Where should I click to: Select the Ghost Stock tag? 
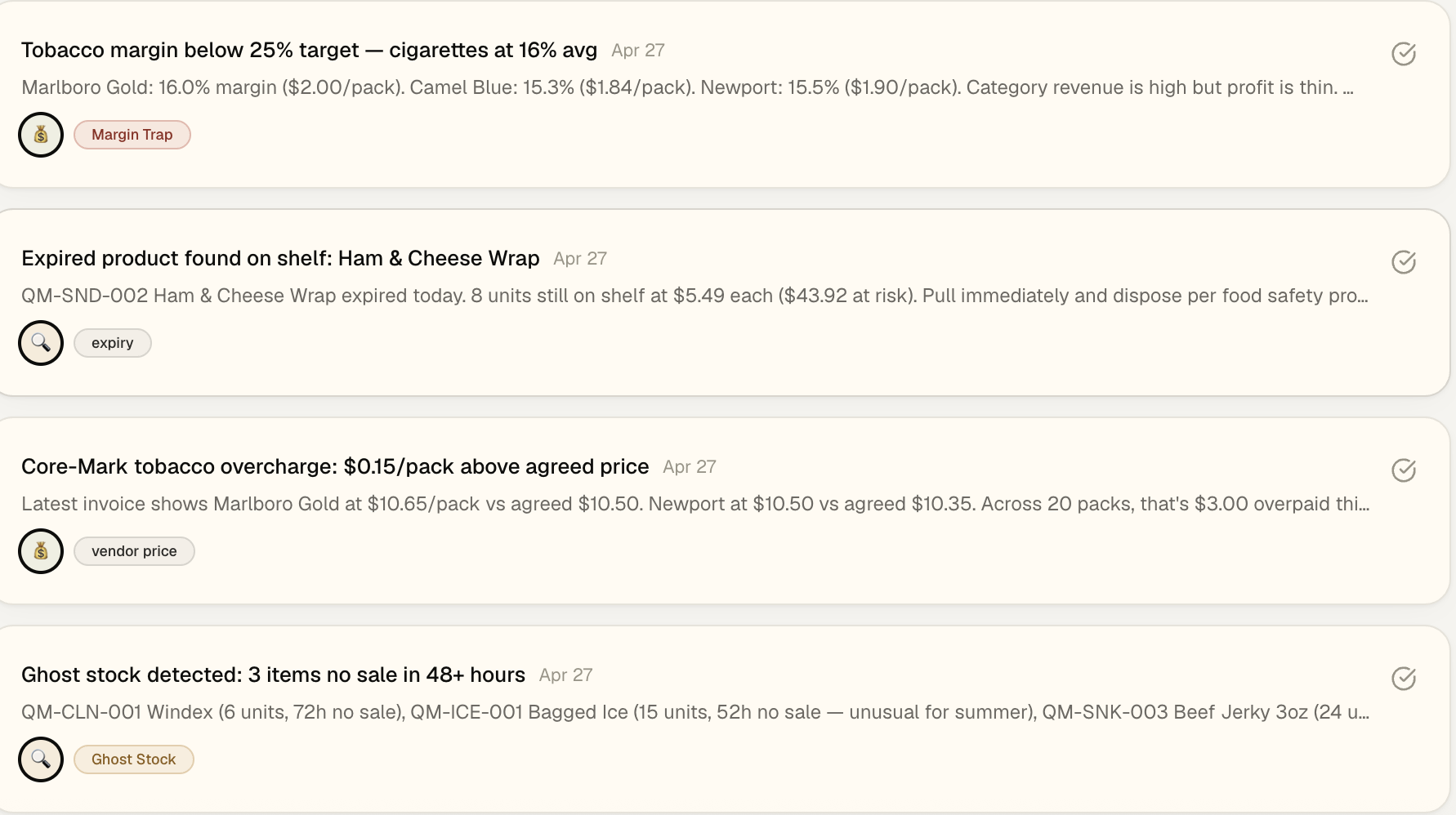click(134, 759)
